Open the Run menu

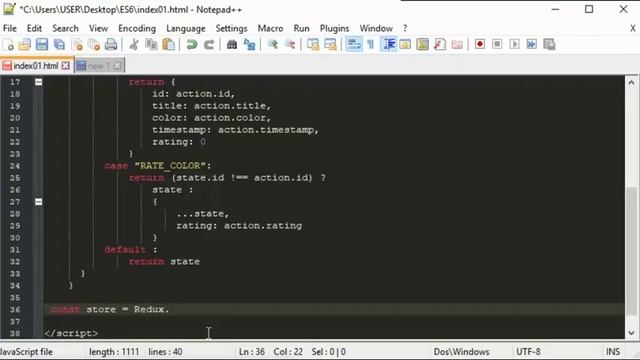tap(302, 28)
